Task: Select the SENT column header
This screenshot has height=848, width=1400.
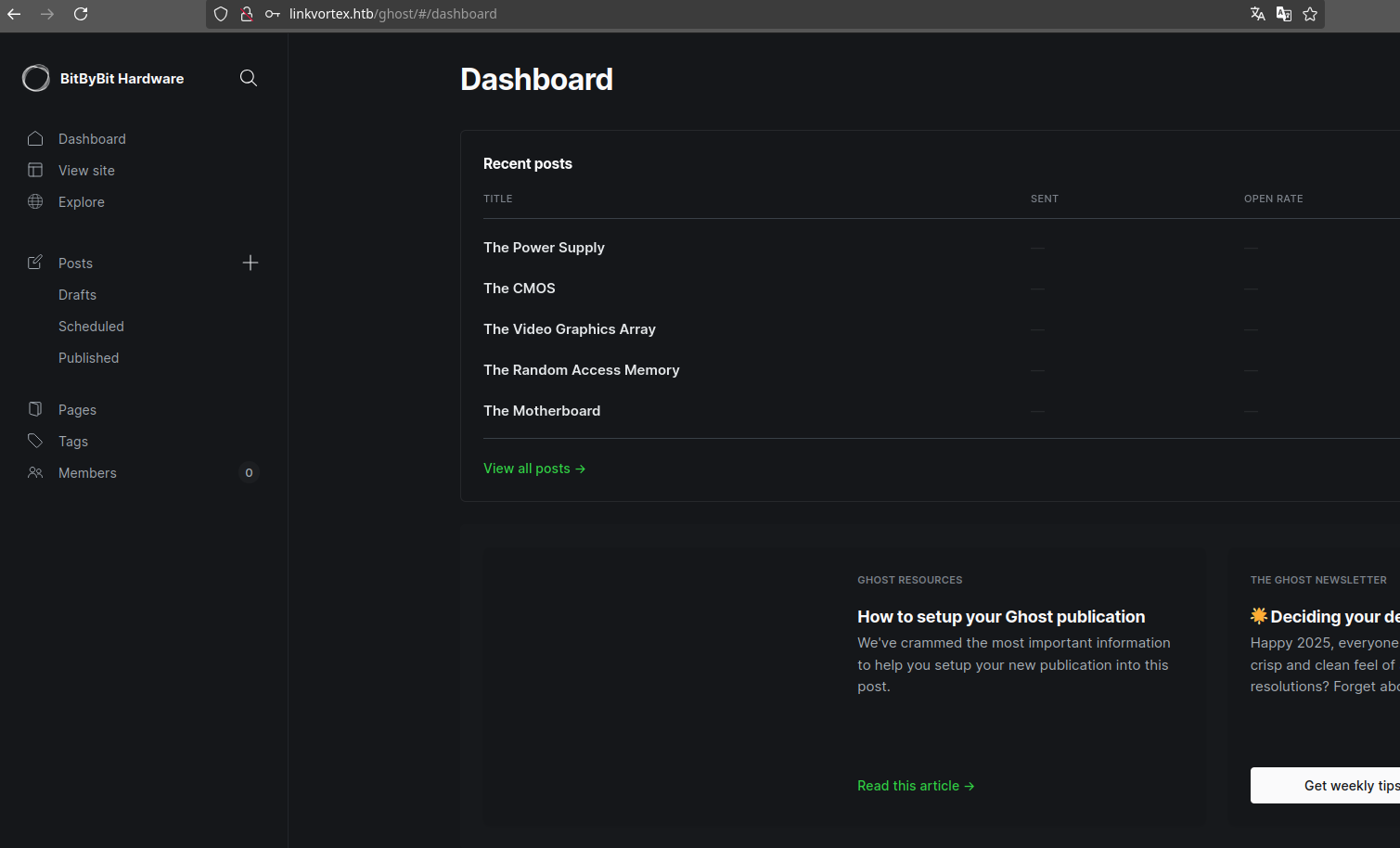Action: 1045,199
